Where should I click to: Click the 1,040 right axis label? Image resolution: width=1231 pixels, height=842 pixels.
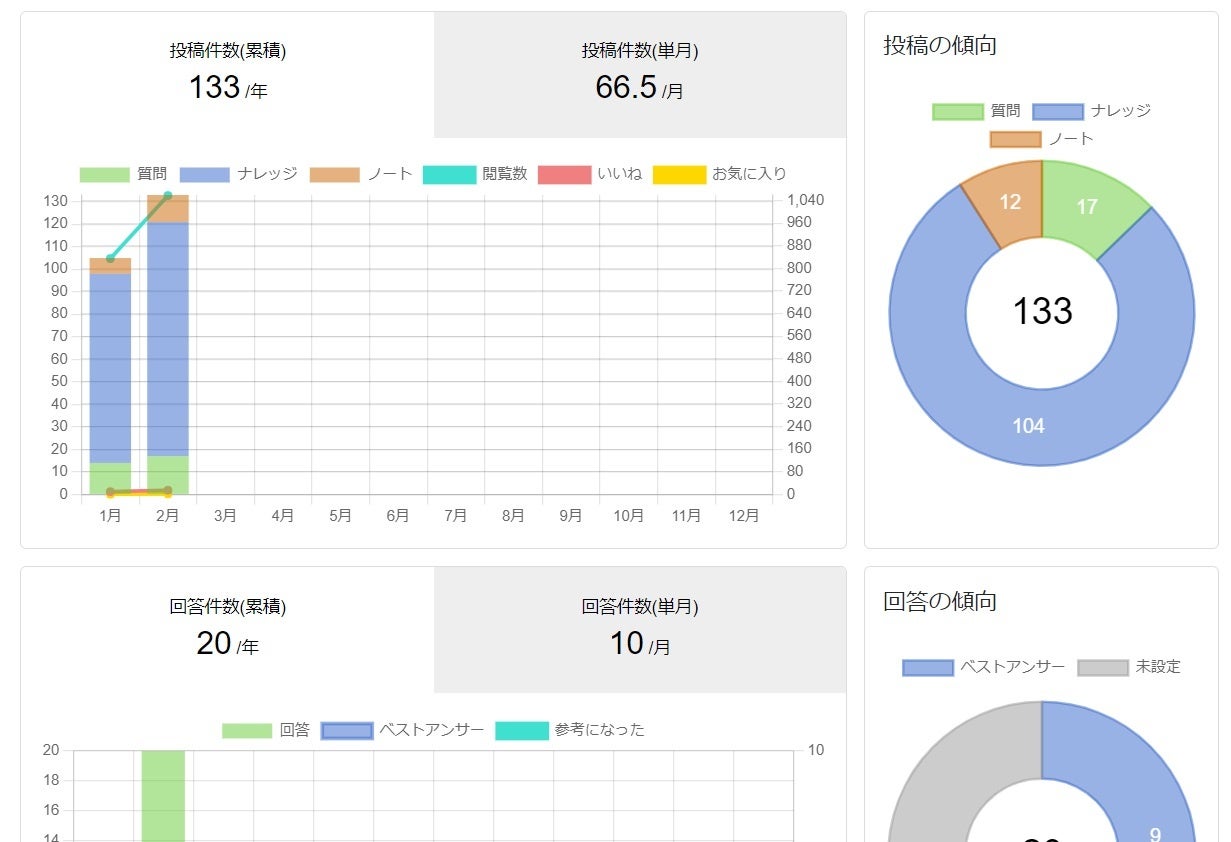(805, 200)
